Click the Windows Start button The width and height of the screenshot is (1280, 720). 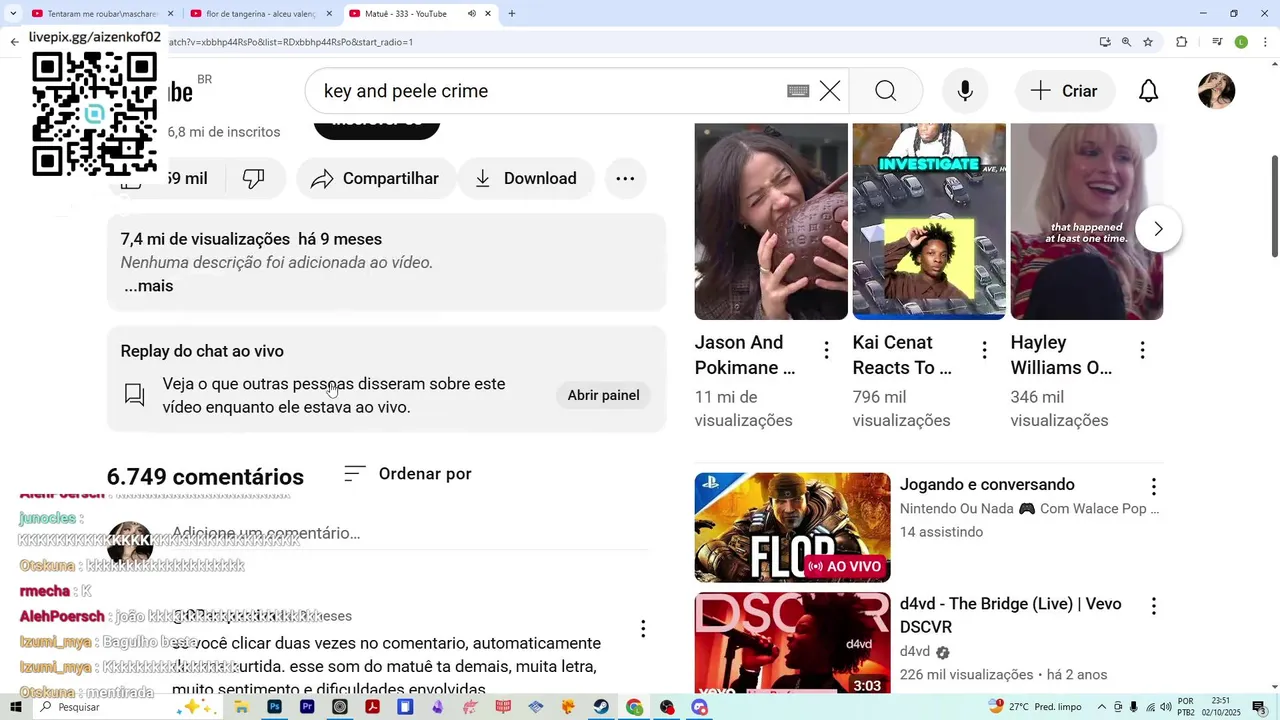pyautogui.click(x=15, y=707)
